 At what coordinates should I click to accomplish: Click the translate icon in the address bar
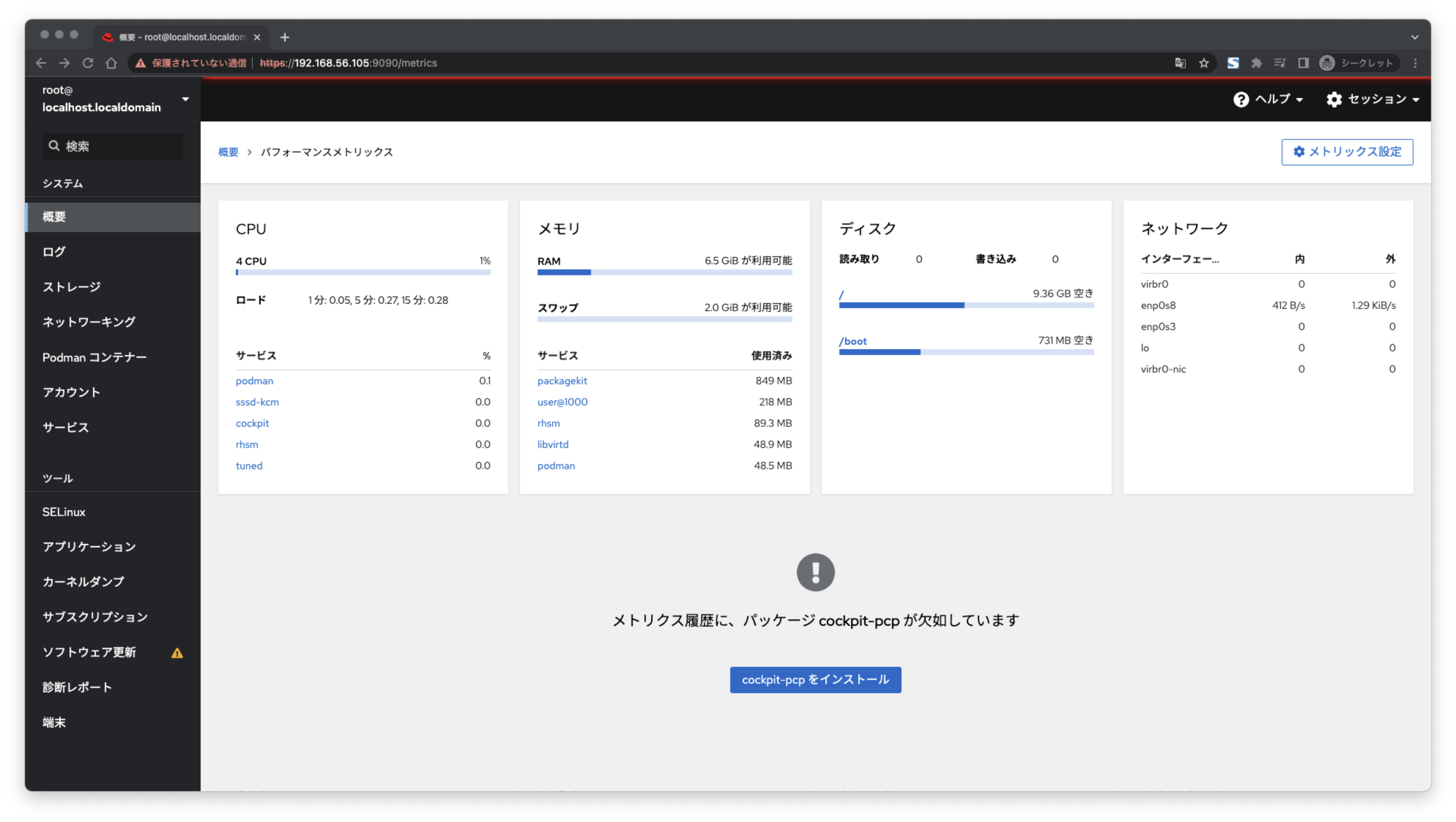[x=1180, y=63]
